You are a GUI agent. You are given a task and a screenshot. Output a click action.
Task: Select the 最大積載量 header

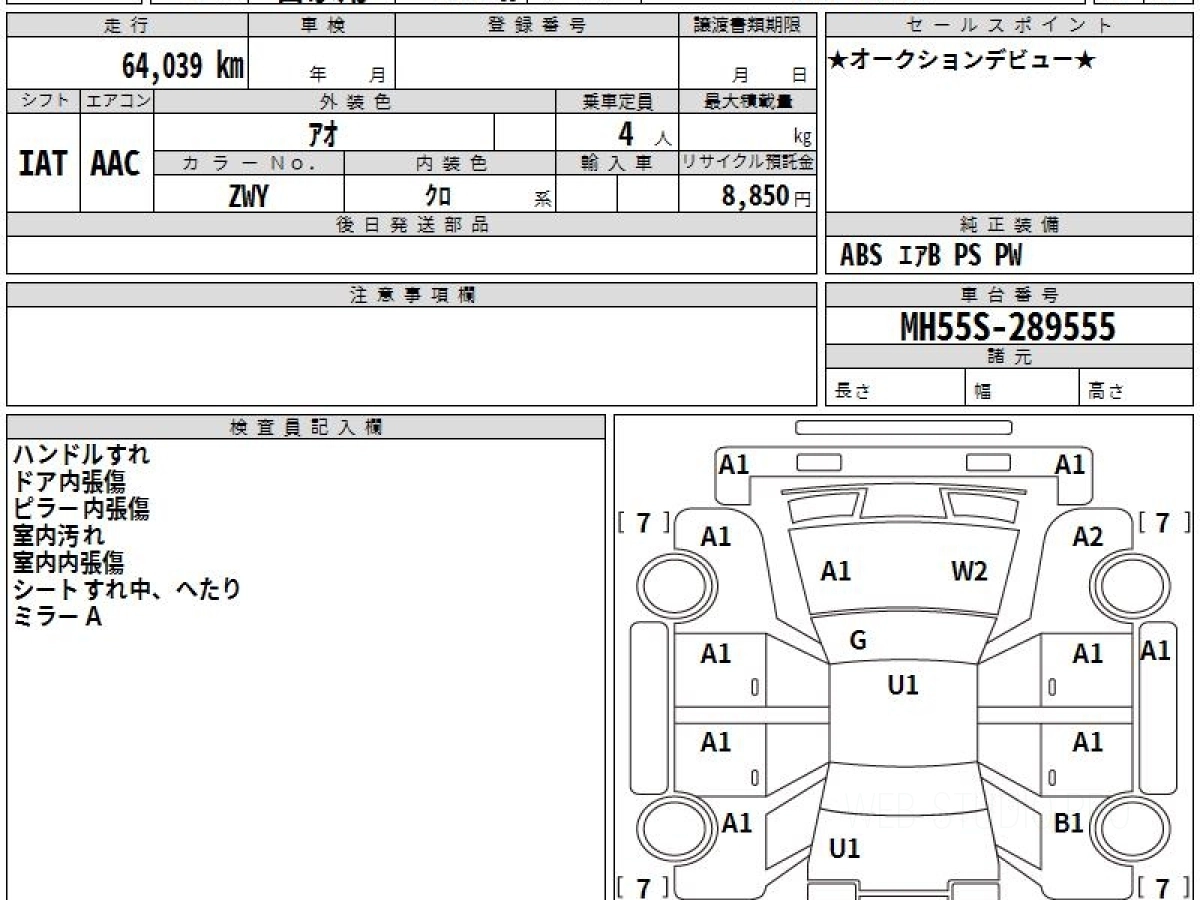tap(748, 101)
